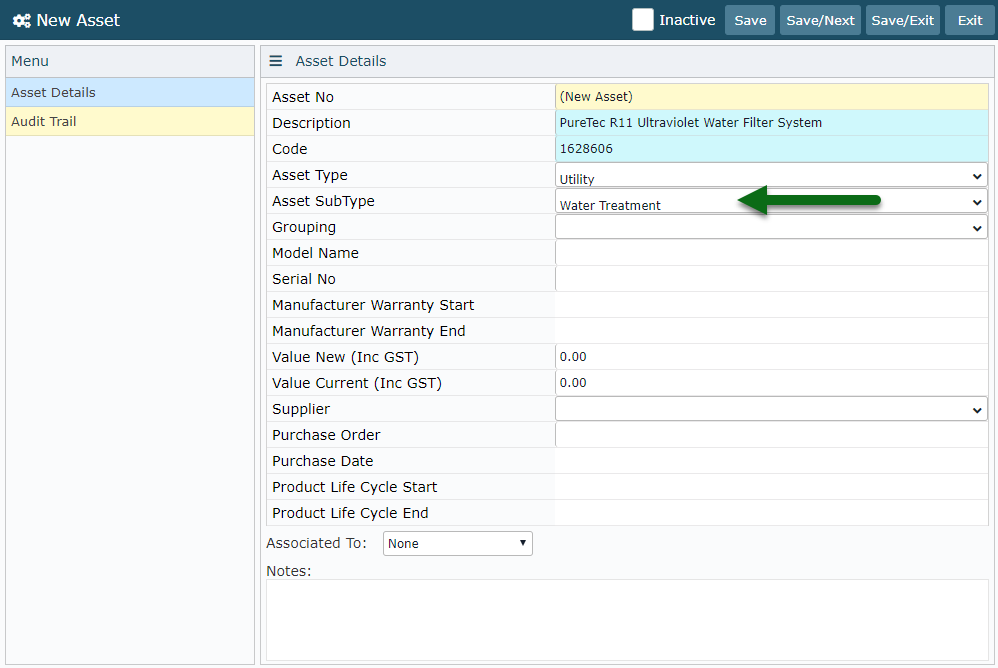Click the Value New (Inc GST) field
The height and width of the screenshot is (668, 998).
[x=771, y=357]
